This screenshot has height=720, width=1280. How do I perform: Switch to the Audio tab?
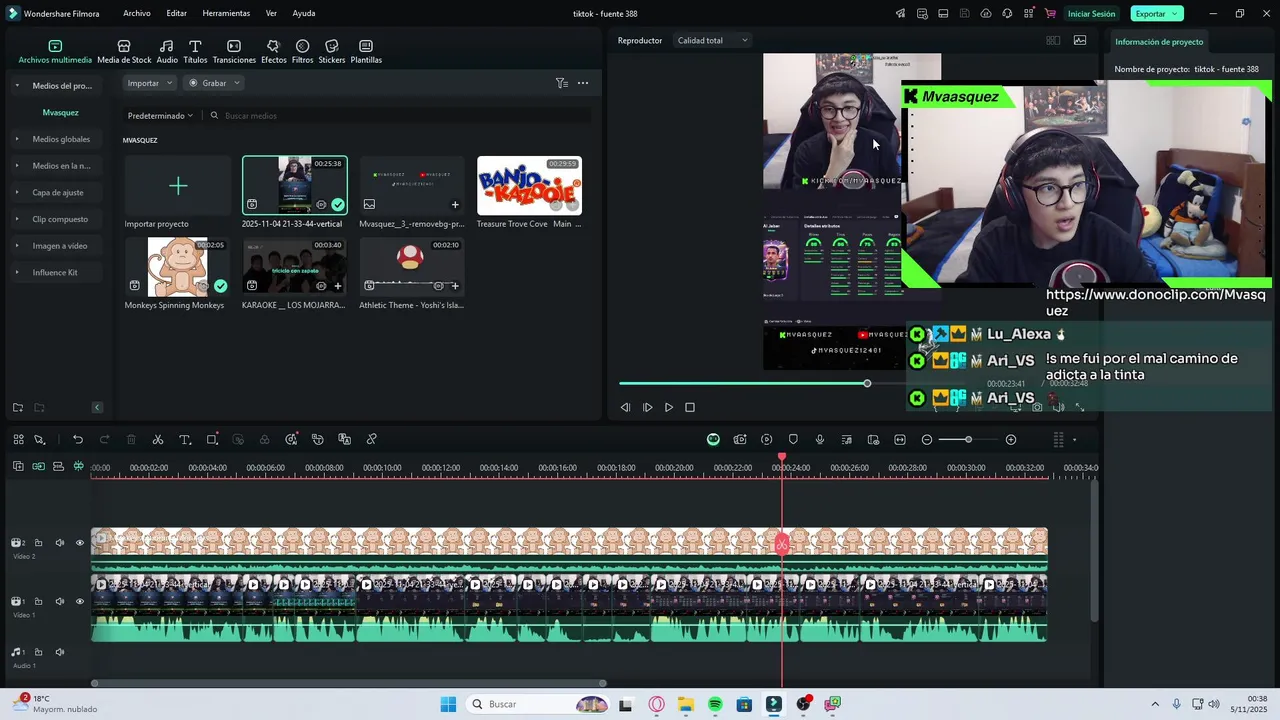coord(167,52)
